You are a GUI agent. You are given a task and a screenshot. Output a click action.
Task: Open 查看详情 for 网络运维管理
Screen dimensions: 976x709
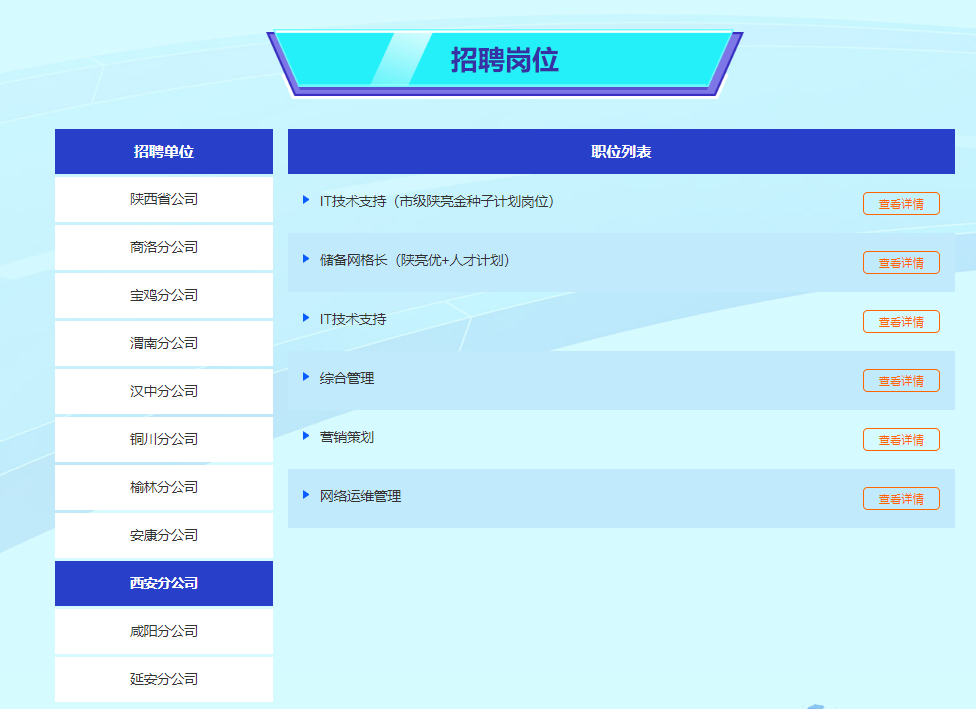point(901,499)
